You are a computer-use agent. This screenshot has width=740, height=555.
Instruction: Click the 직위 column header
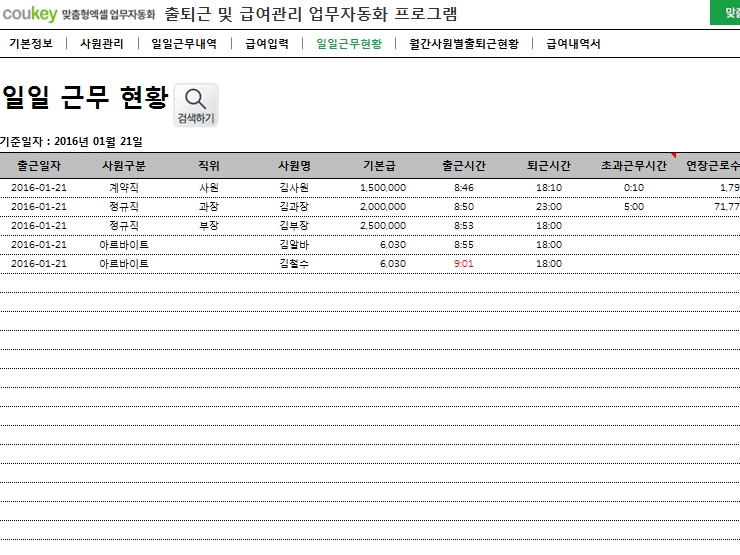coord(209,166)
